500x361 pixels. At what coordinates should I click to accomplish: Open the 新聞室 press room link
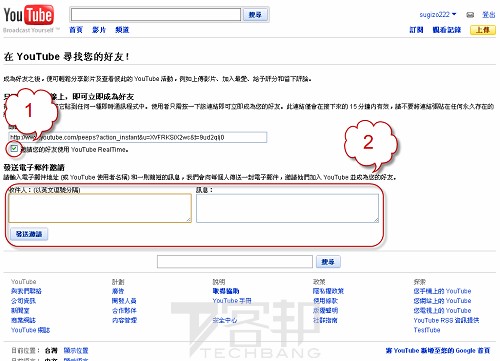tap(20, 311)
